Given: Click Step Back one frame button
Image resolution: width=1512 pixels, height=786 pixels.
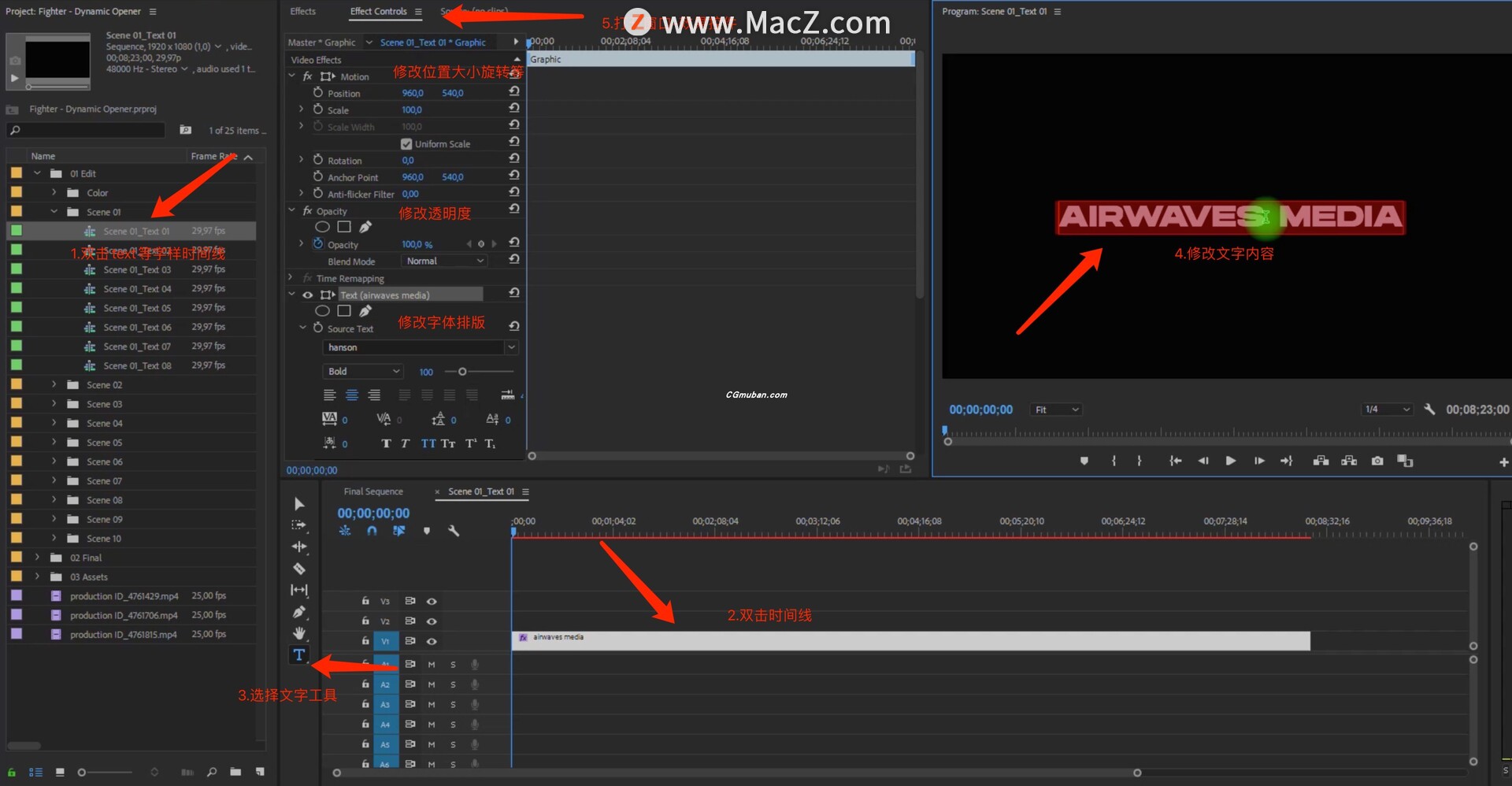Looking at the screenshot, I should click(1203, 461).
